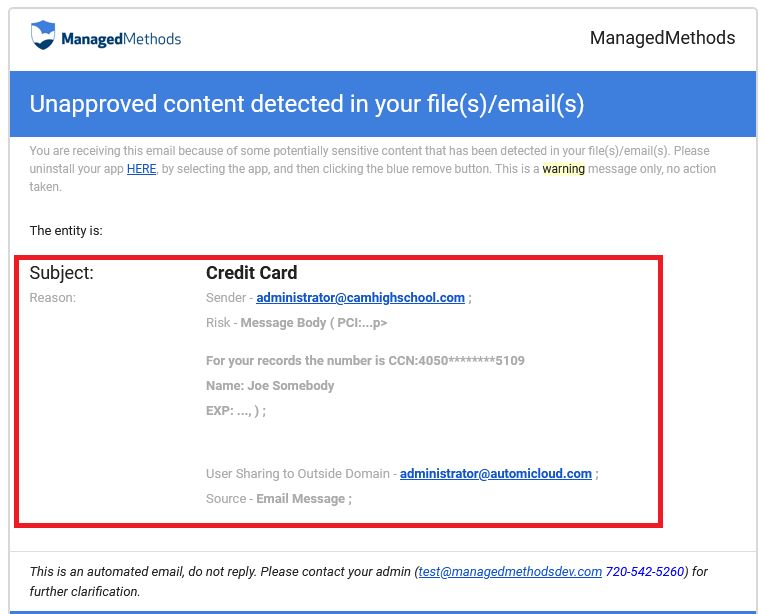Select the 'Credit Card' subject value
Screen dimensions: 764x614
(251, 273)
